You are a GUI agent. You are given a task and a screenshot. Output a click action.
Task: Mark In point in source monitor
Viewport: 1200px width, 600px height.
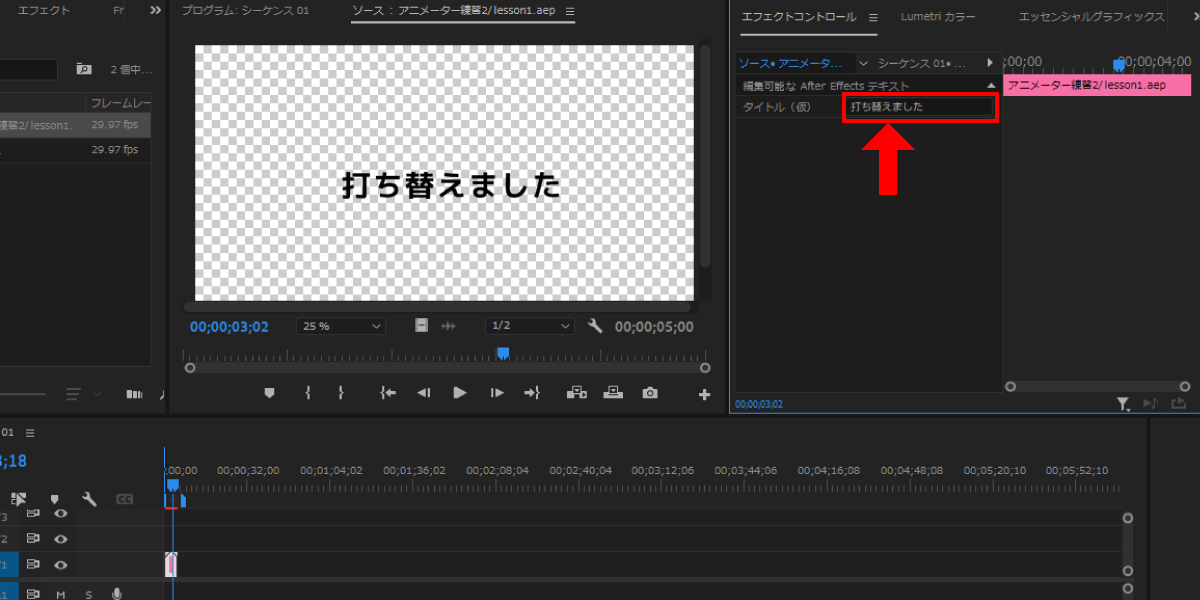click(307, 393)
